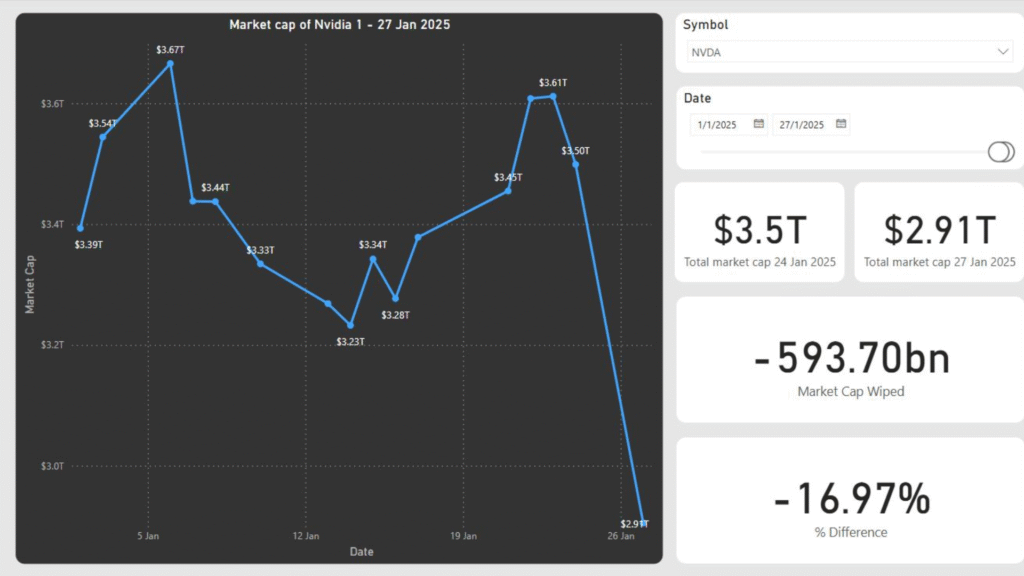Image resolution: width=1024 pixels, height=576 pixels.
Task: Select the $3.28T data point
Action: click(396, 298)
